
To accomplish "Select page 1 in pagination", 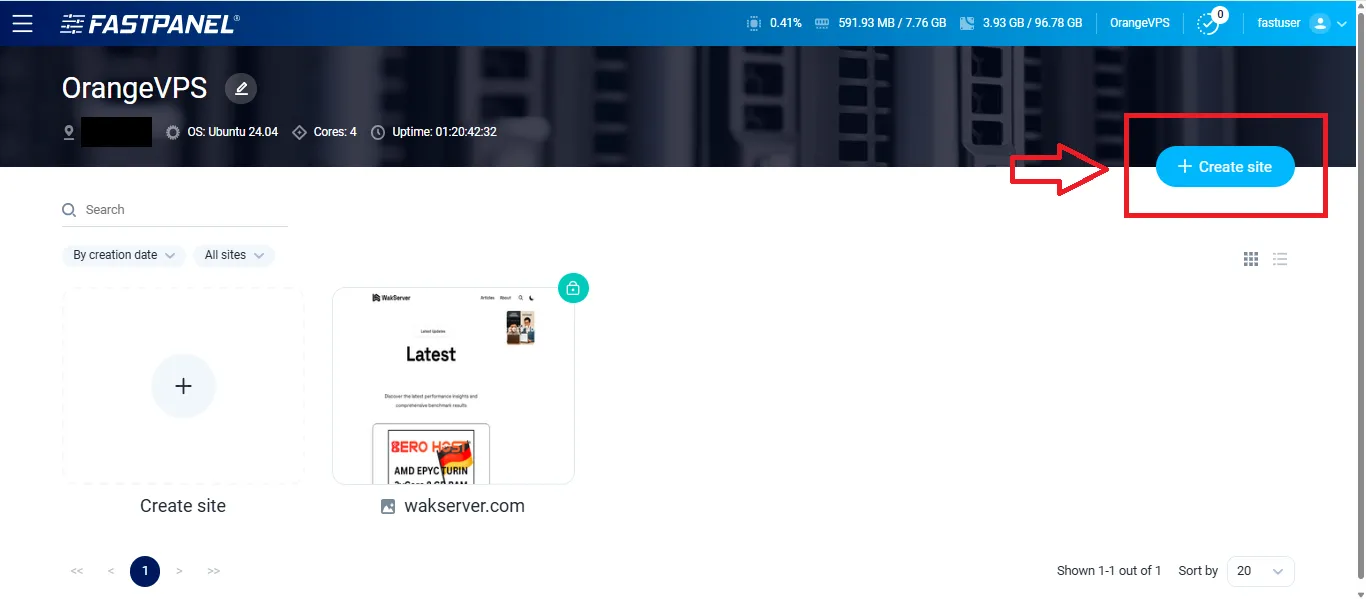I will tap(144, 571).
